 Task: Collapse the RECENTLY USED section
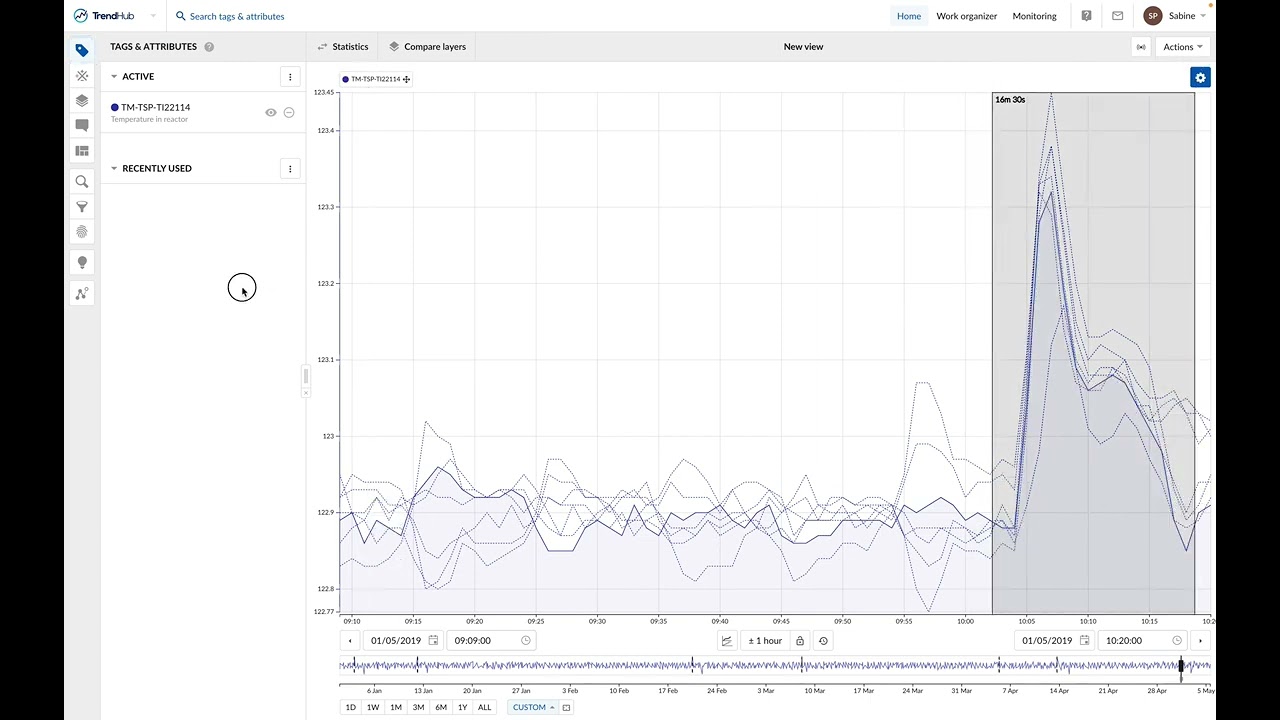pos(114,168)
